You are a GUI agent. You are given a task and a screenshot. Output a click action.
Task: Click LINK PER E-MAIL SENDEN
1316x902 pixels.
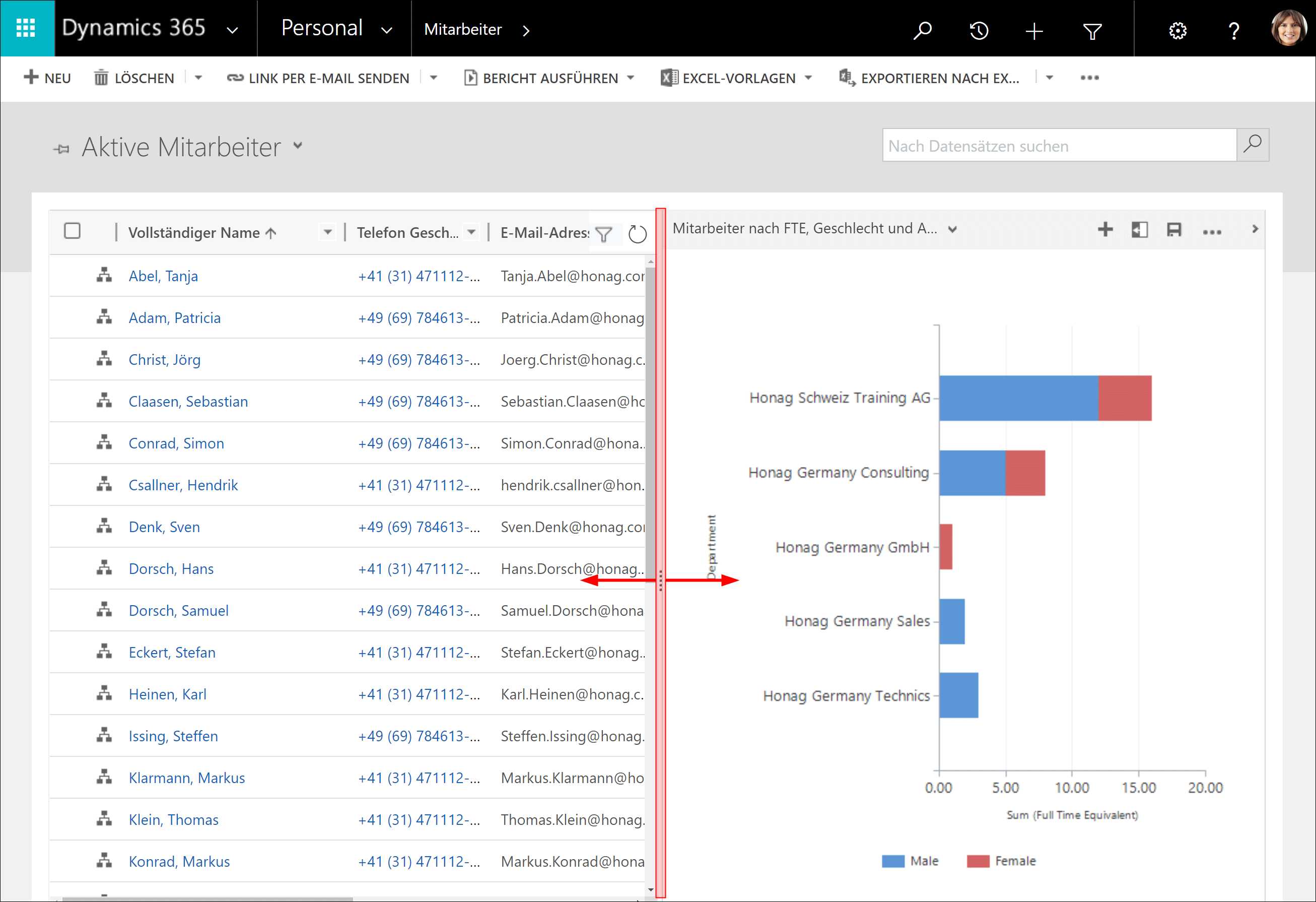pyautogui.click(x=318, y=78)
